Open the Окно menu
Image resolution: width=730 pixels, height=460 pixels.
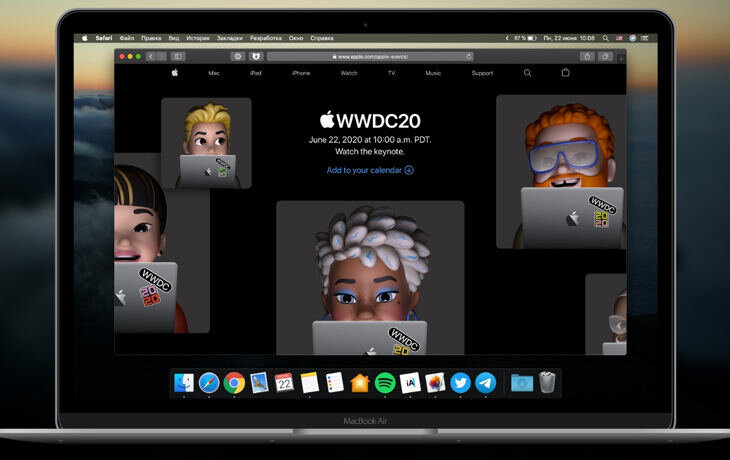click(x=296, y=38)
